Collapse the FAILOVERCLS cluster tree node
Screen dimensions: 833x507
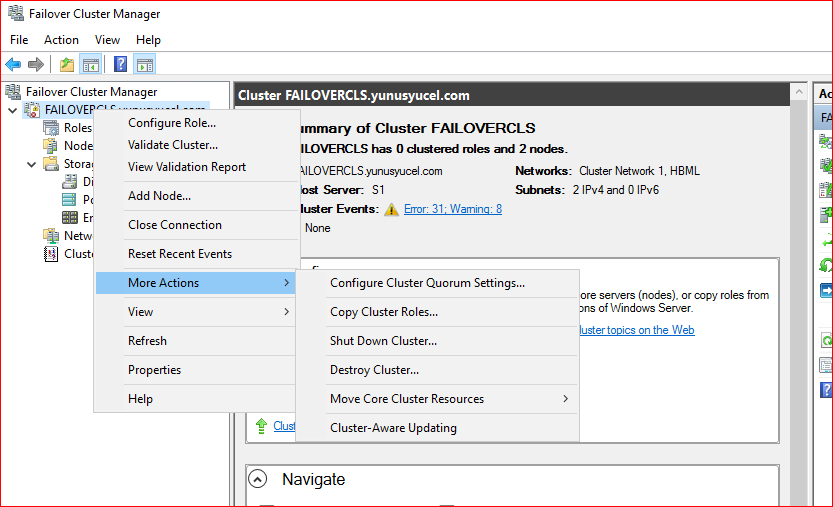coord(13,111)
